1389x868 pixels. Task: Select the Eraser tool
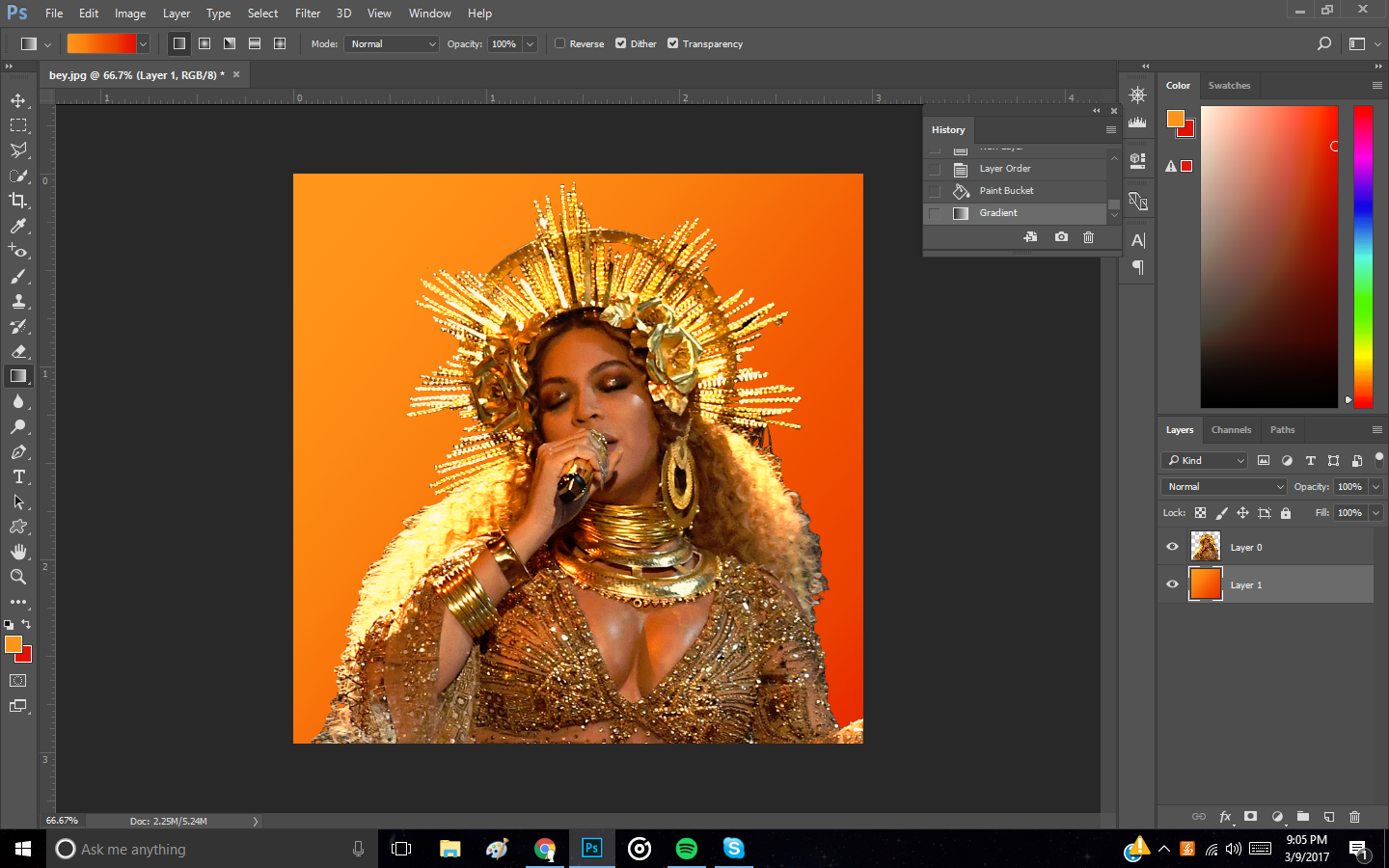[x=18, y=351]
